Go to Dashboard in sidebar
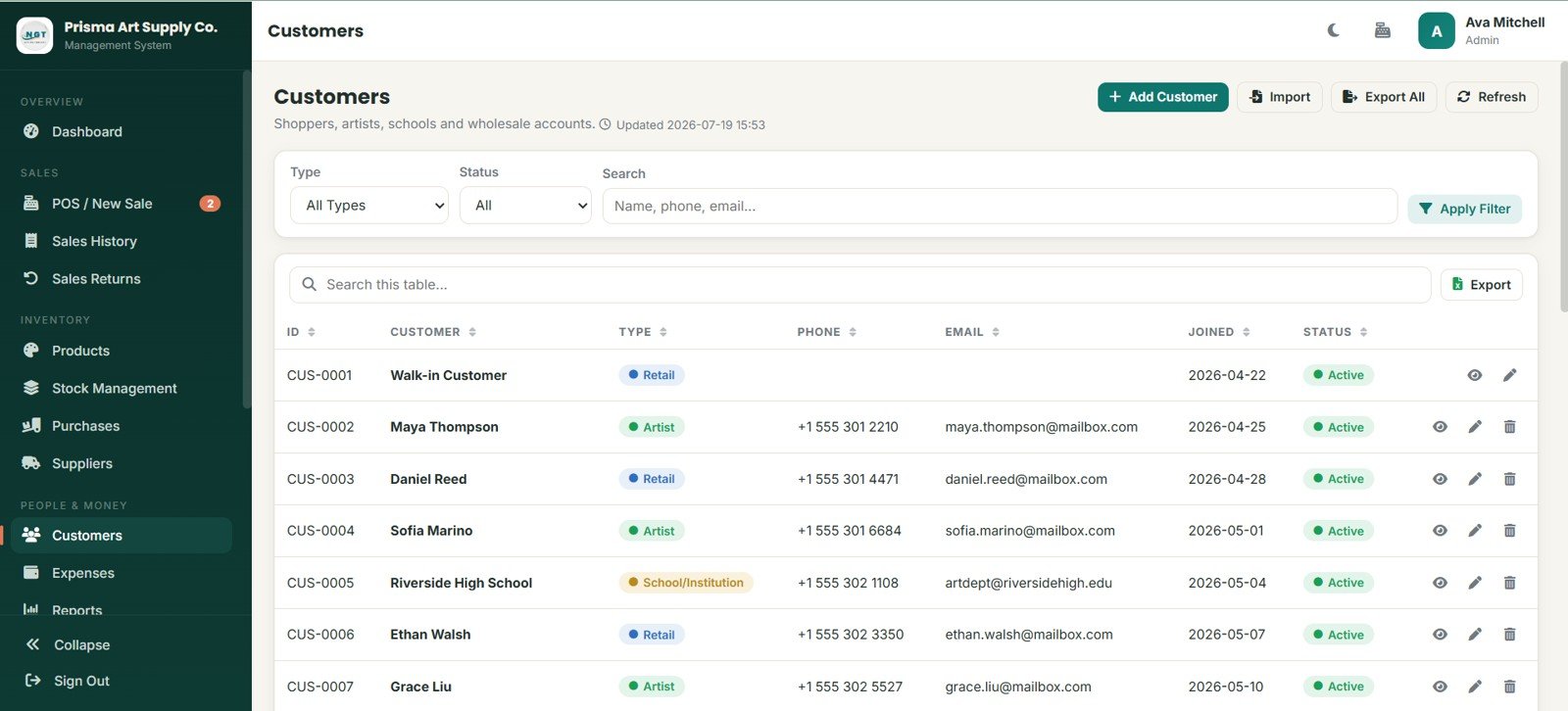Viewport: 1568px width, 711px height. click(x=122, y=131)
